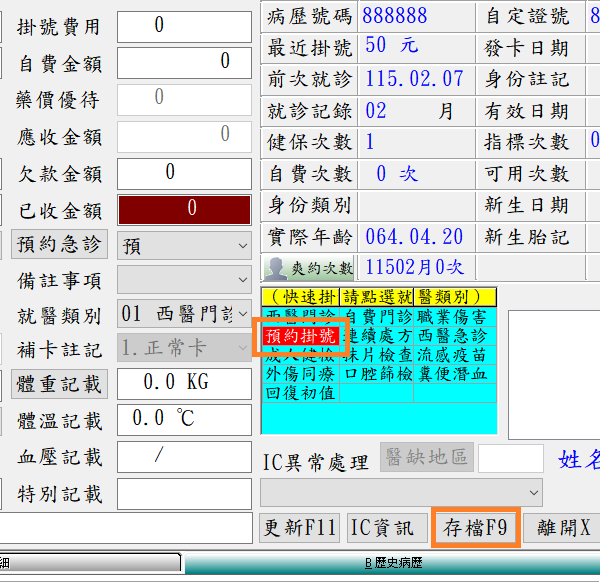This screenshot has width=600, height=582.
Task: Select 職業傷害 category cell
Action: [x=452, y=316]
